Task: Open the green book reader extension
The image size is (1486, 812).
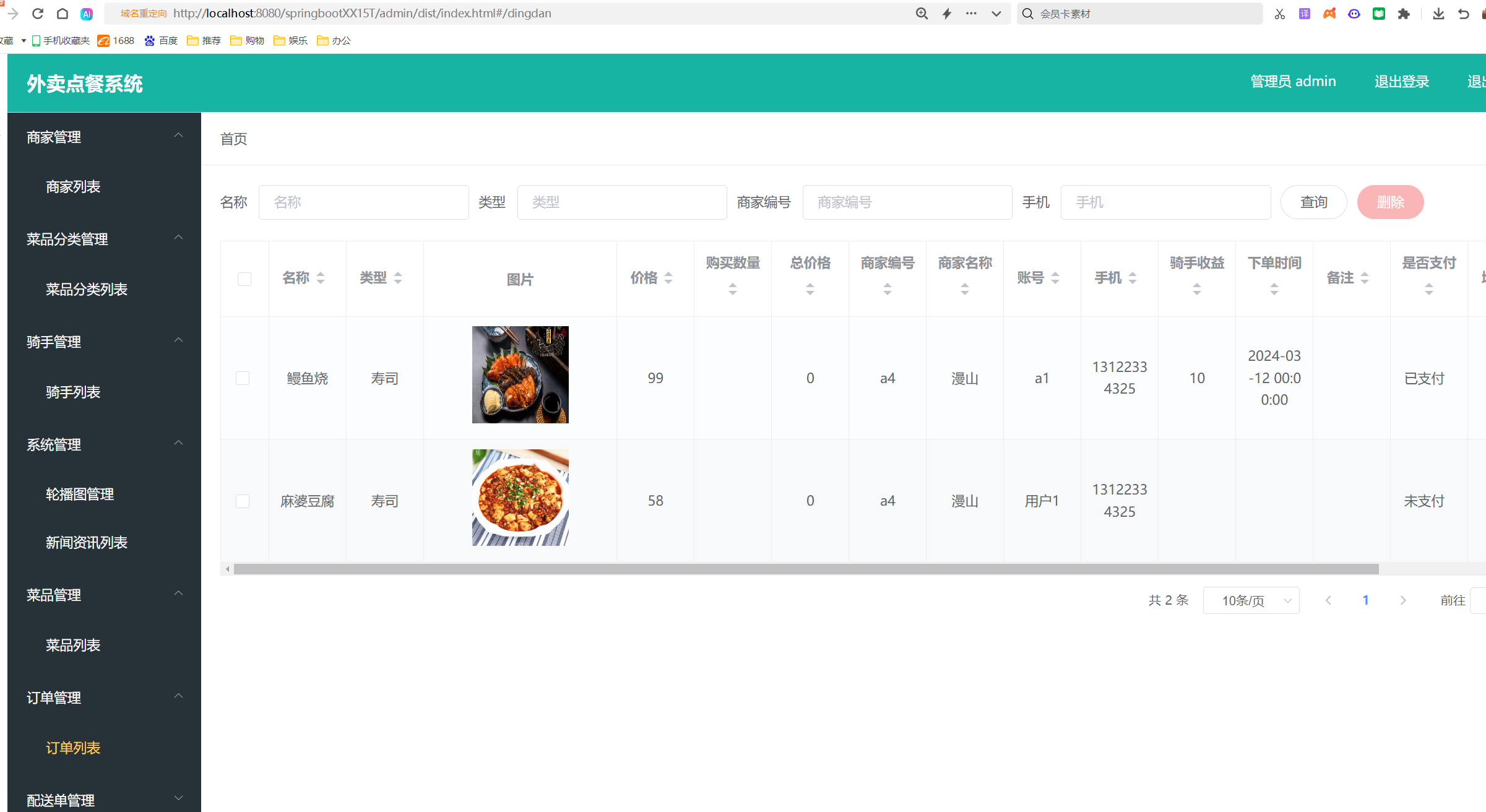Action: (1378, 13)
